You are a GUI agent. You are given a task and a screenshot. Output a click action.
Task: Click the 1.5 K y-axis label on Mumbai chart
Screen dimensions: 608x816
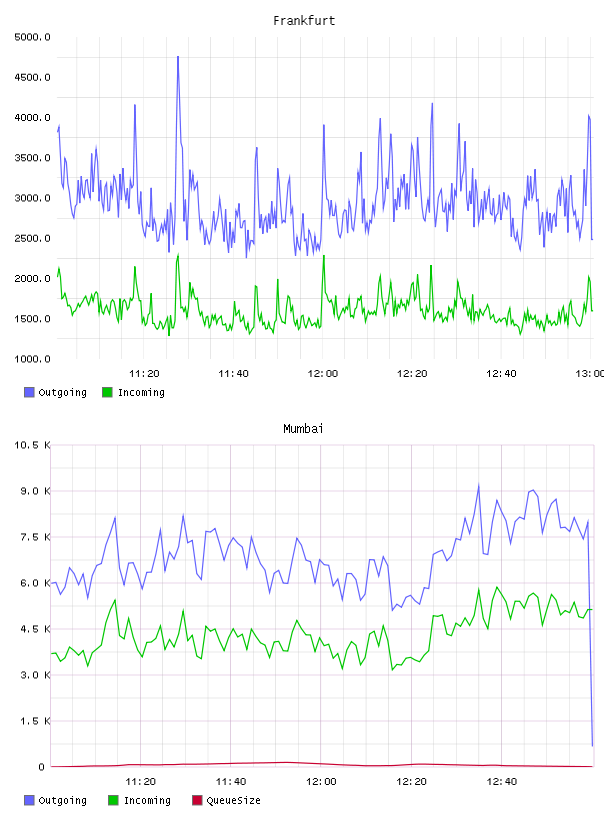coord(35,721)
